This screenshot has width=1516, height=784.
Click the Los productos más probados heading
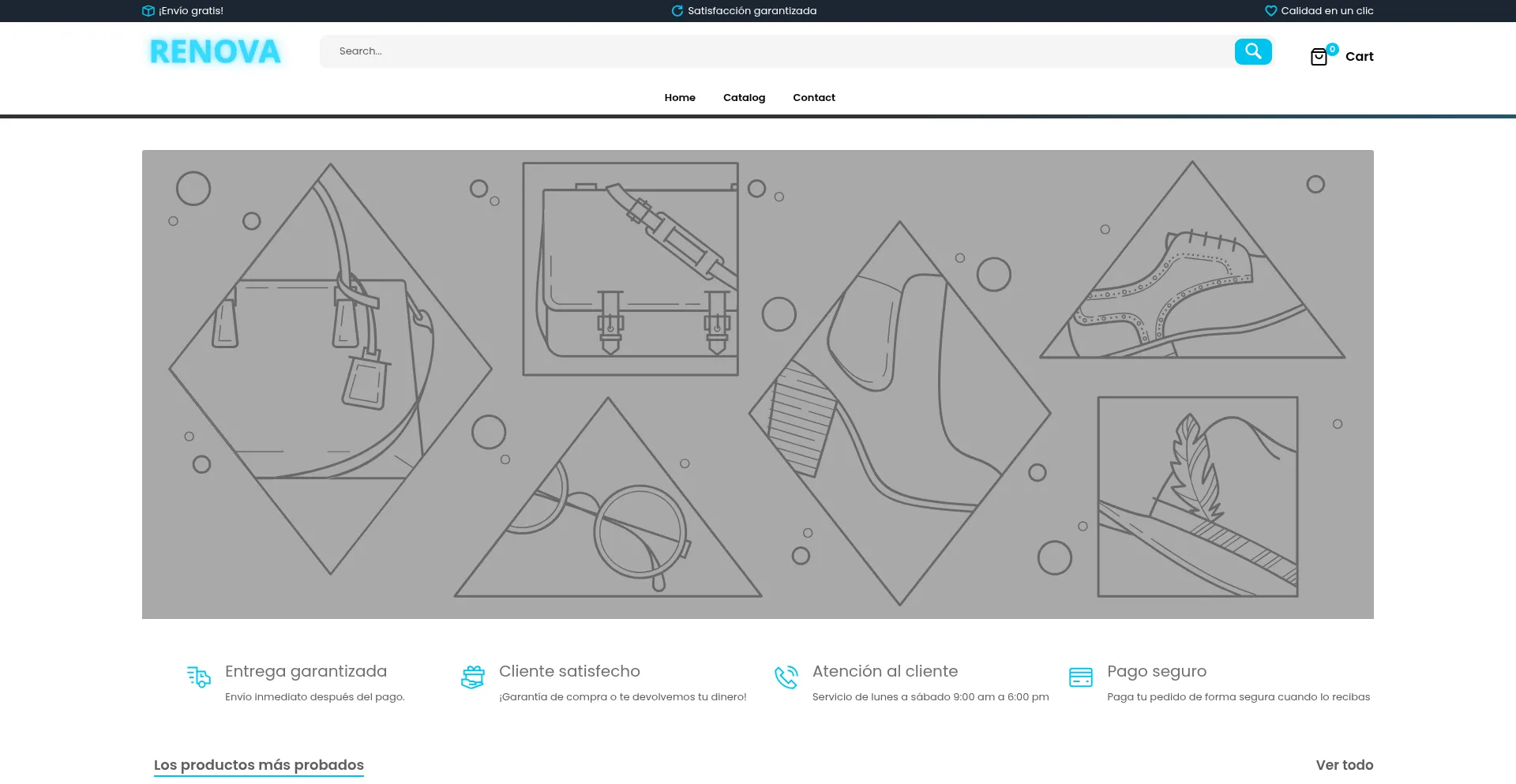(x=258, y=765)
